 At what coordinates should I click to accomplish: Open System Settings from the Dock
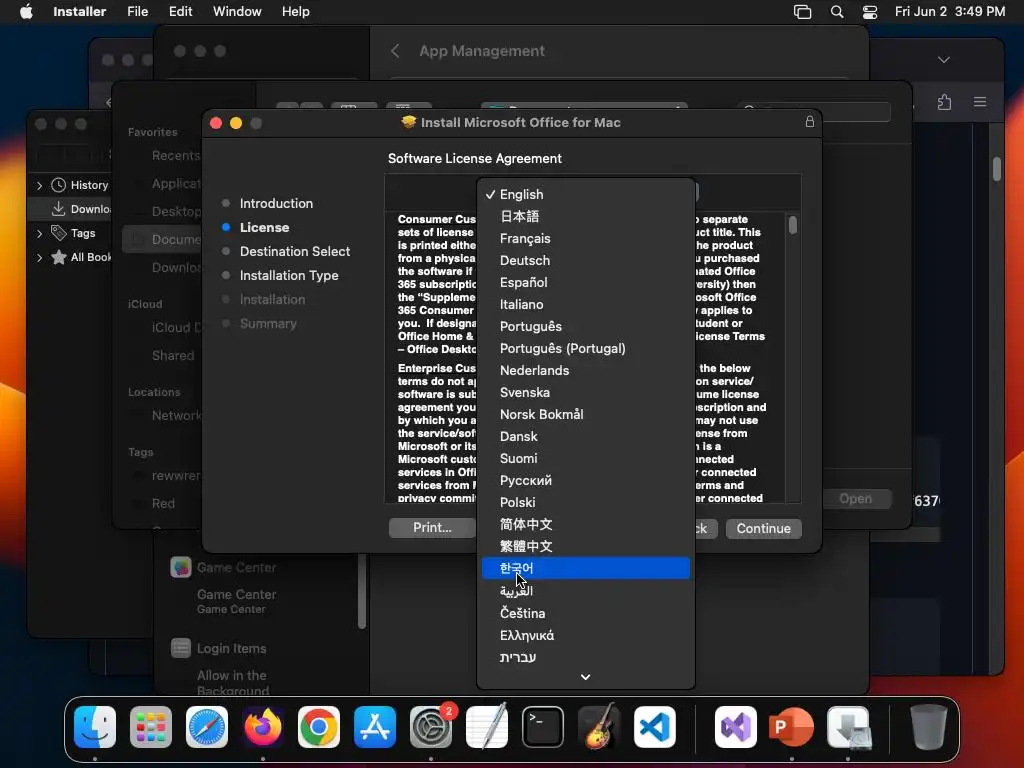(431, 727)
